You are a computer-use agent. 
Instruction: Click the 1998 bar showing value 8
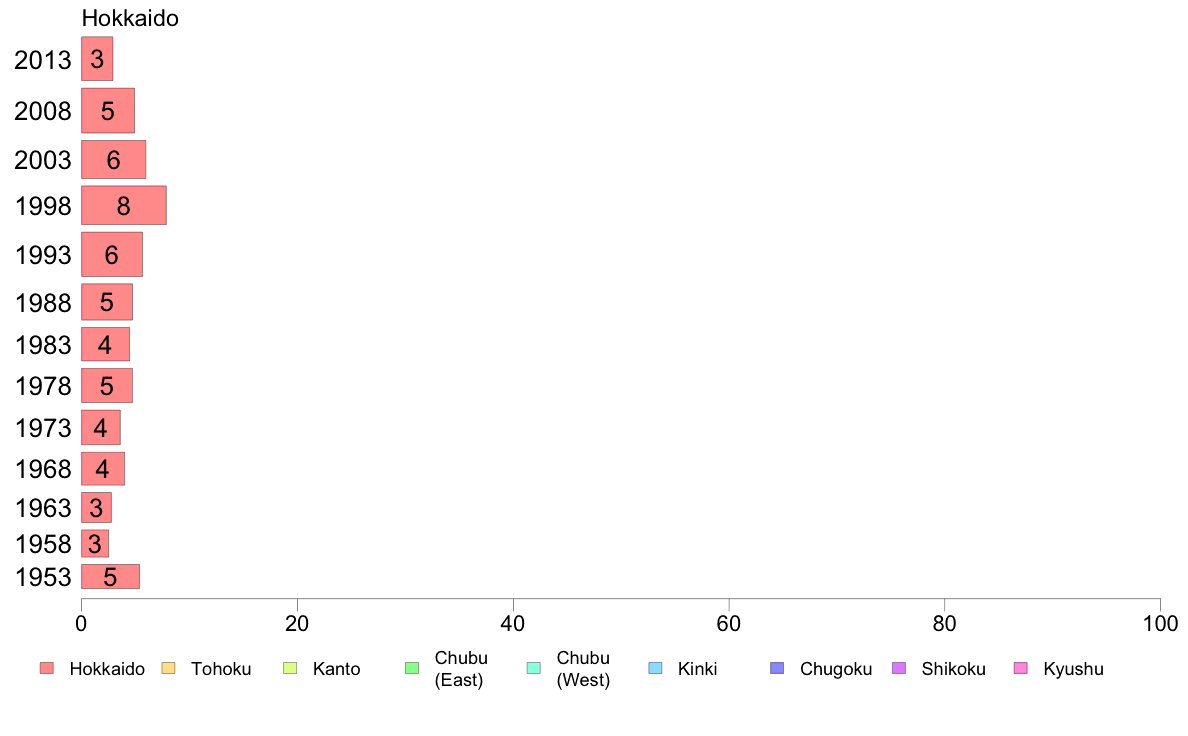click(123, 205)
